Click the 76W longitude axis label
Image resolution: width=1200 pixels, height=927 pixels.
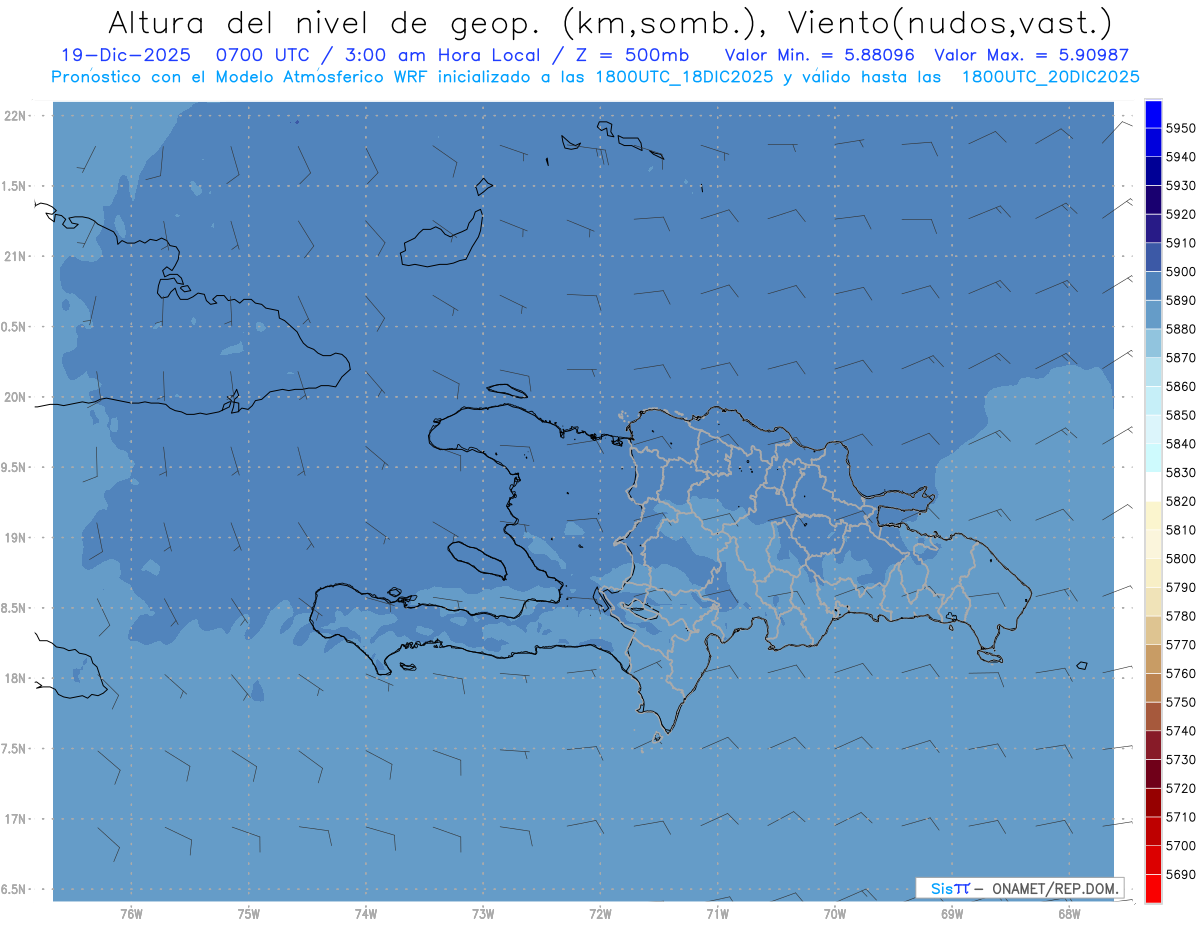(131, 913)
